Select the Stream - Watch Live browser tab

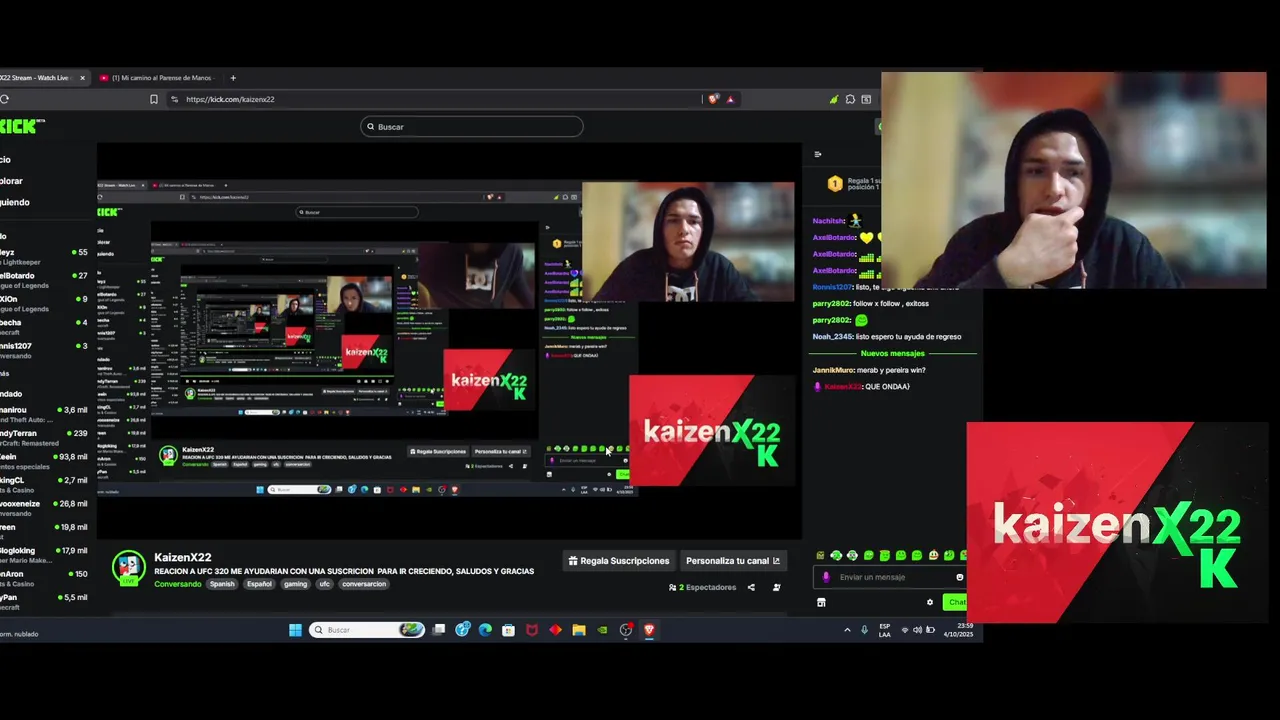click(36, 78)
